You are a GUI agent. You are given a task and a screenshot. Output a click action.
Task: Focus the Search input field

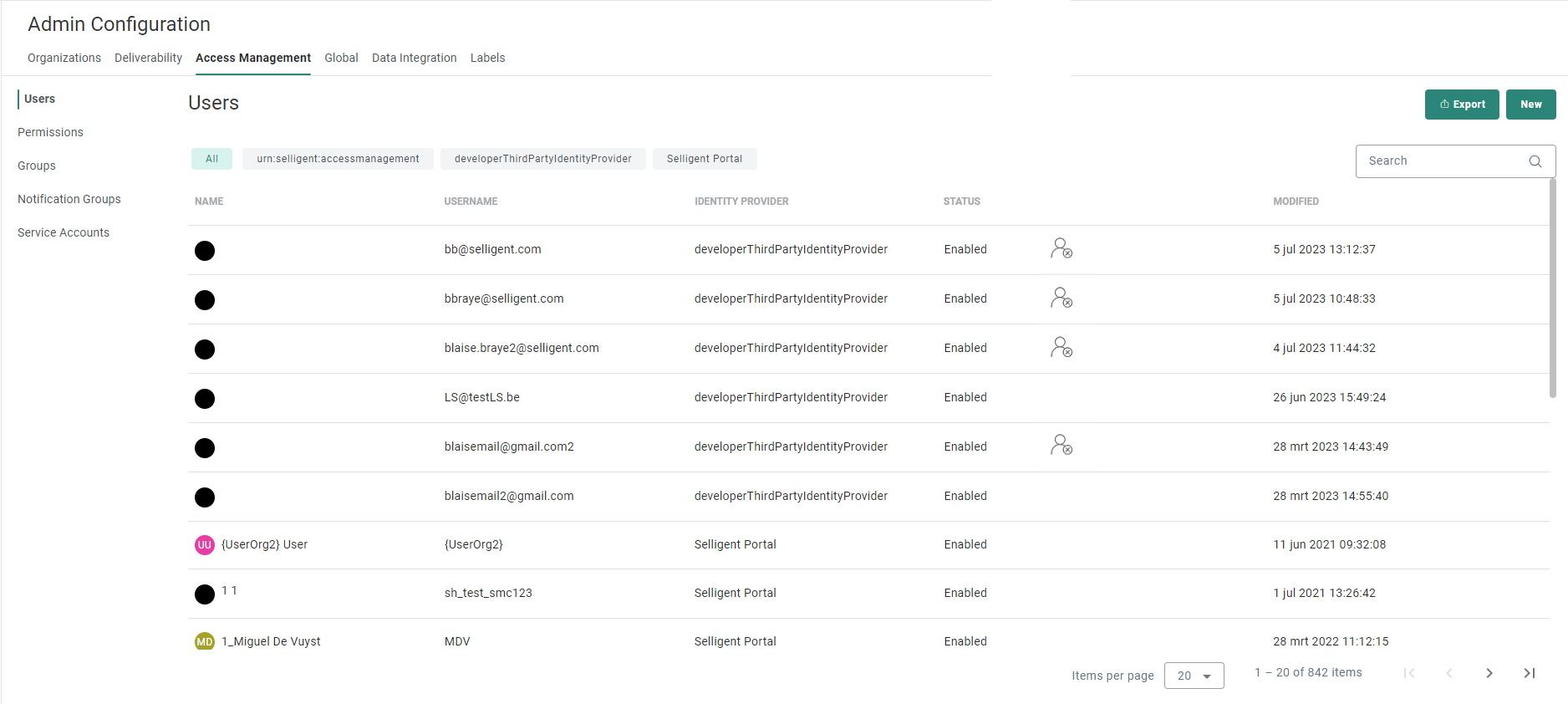point(1442,161)
